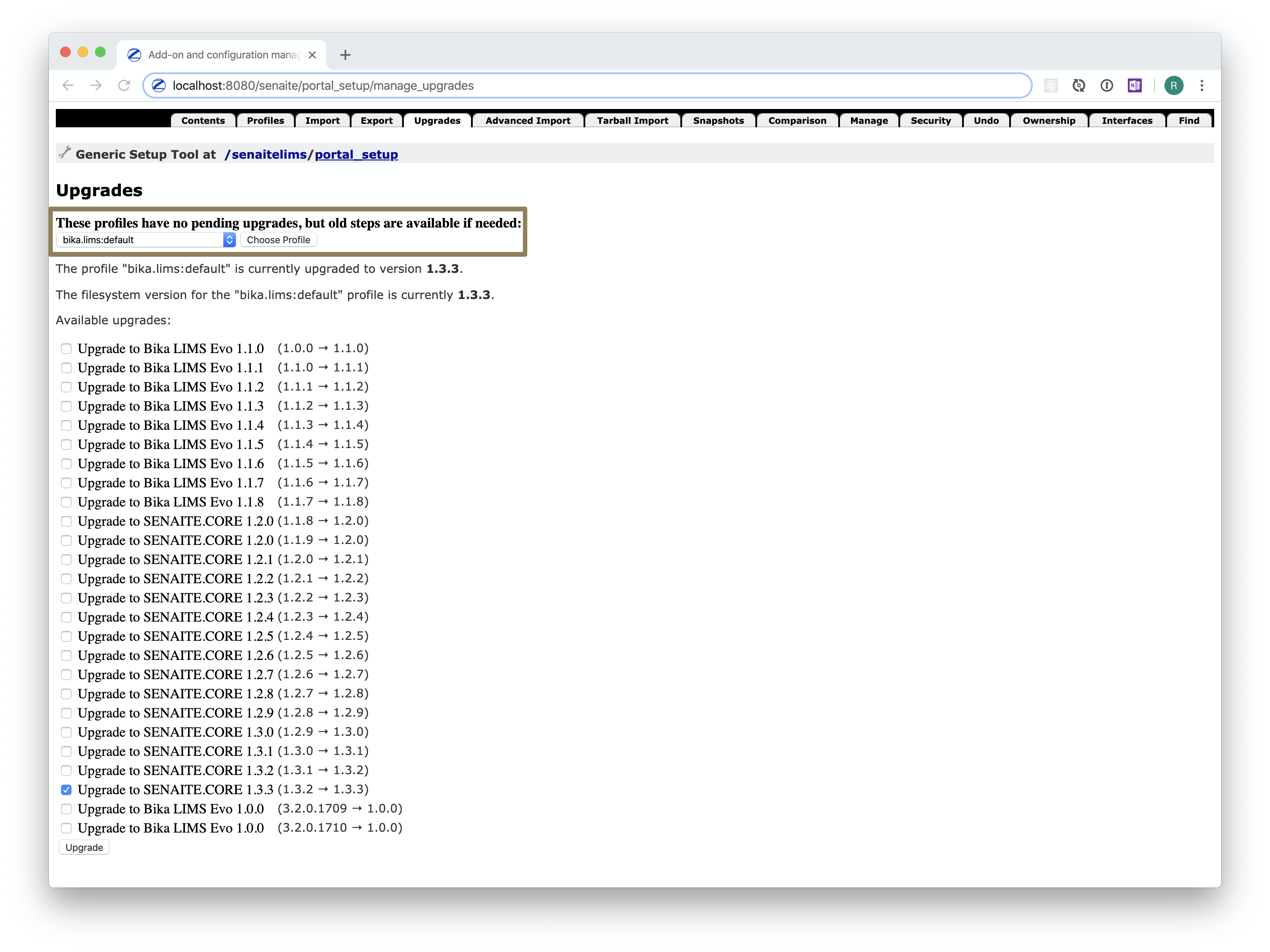Screen dimensions: 1270x952
Task: Check Upgrade to SENAITE.CORE 1.2.6
Action: pos(67,655)
